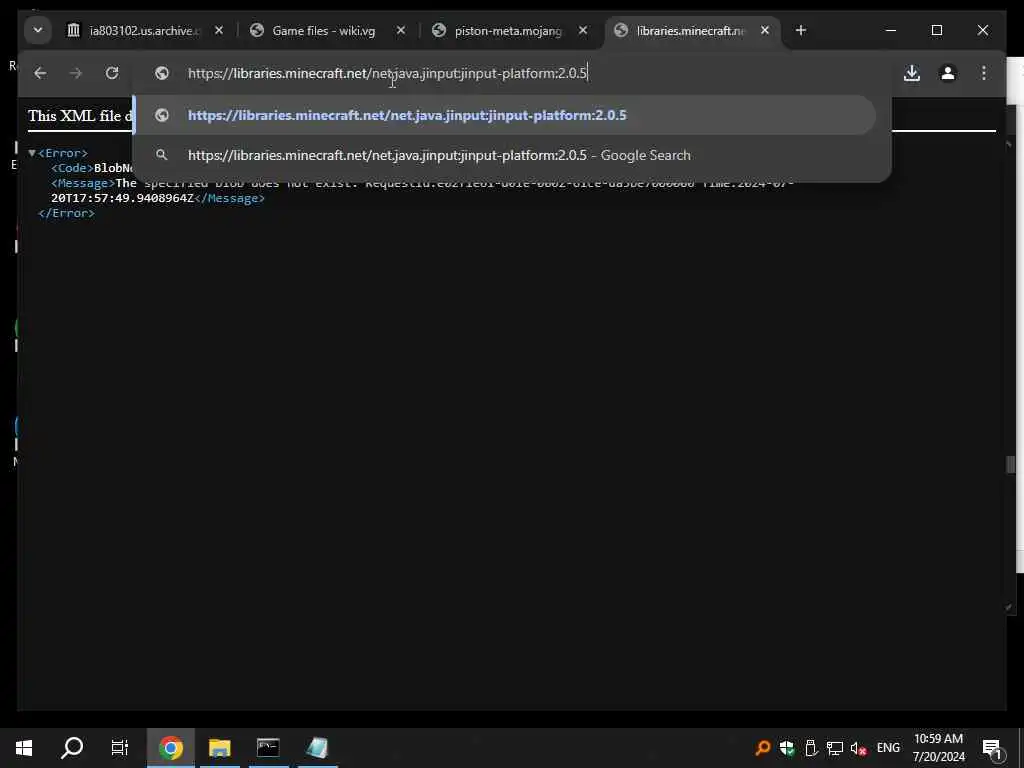Click the </Error> closing tag
This screenshot has height=768, width=1024.
click(x=66, y=213)
